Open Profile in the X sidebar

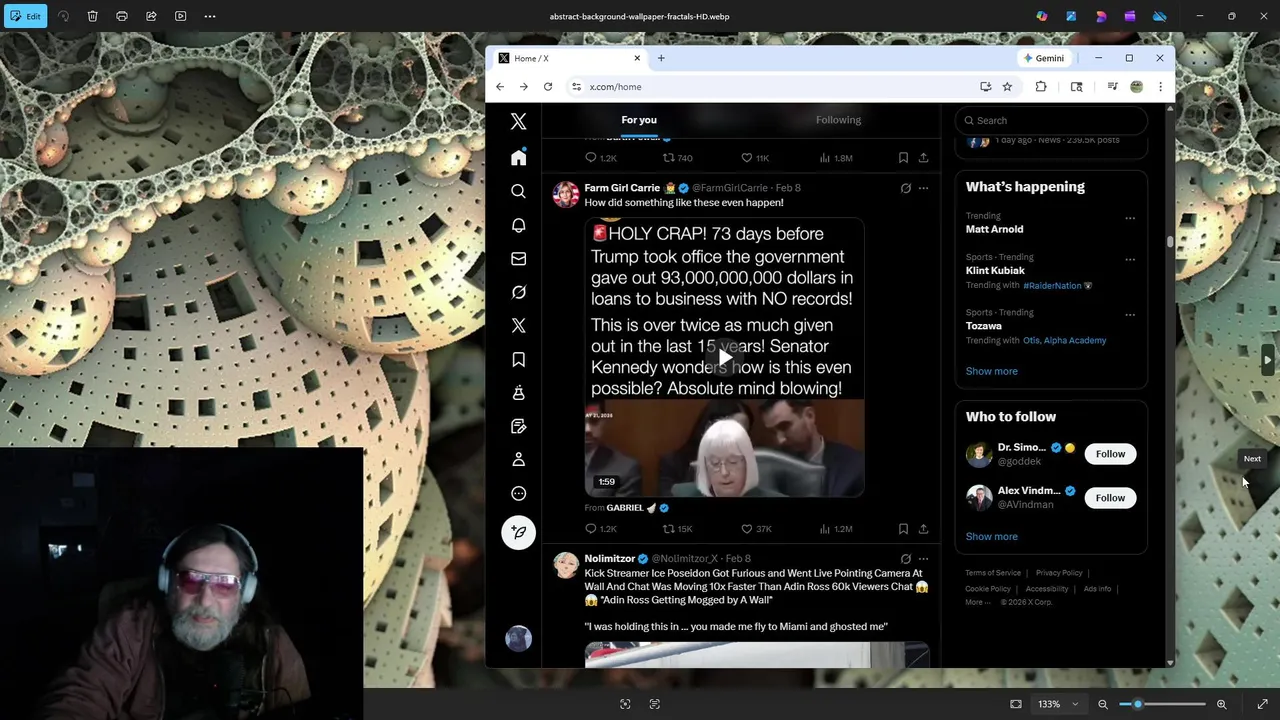pyautogui.click(x=518, y=460)
